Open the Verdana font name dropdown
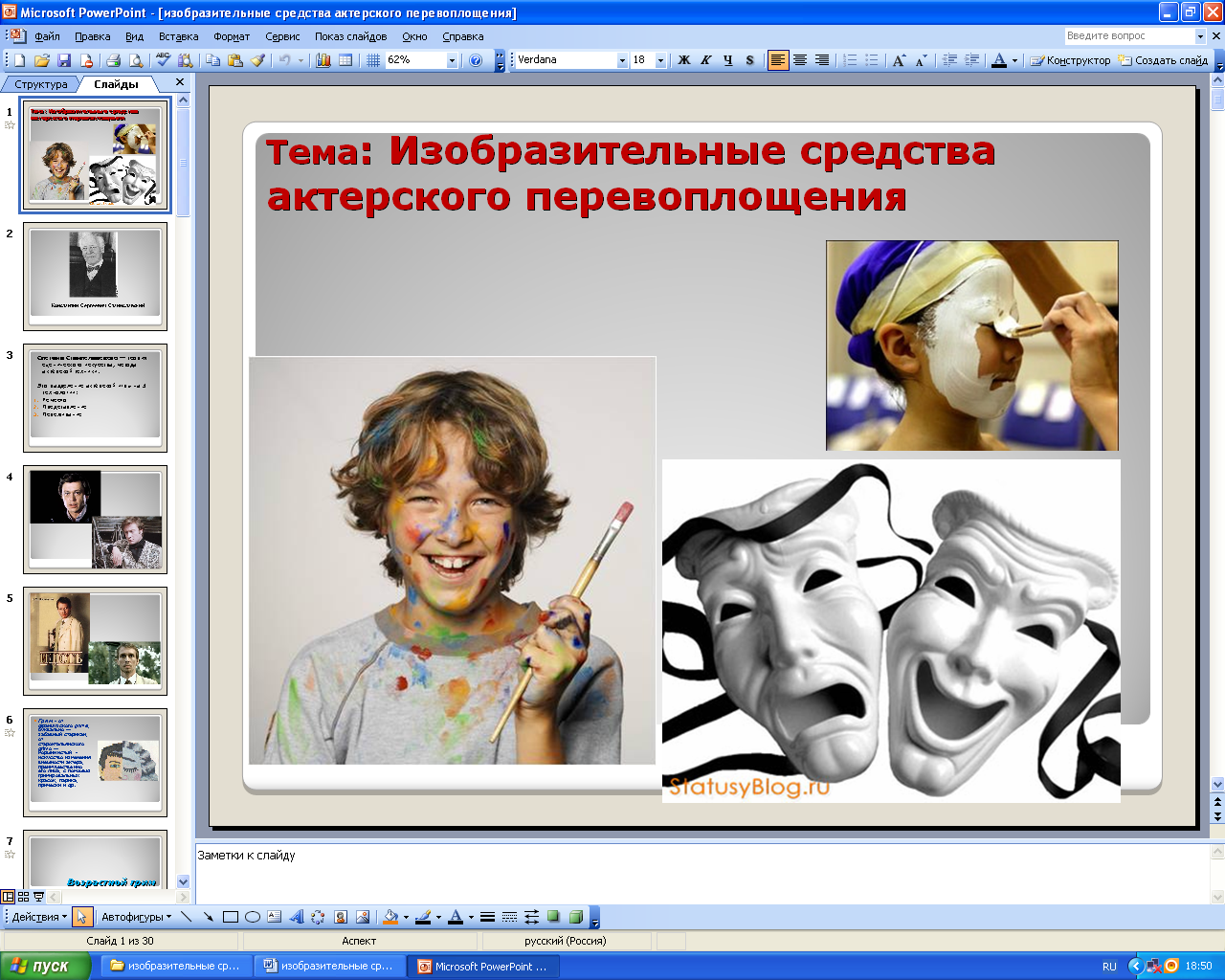Viewport: 1225px width, 980px height. [622, 60]
